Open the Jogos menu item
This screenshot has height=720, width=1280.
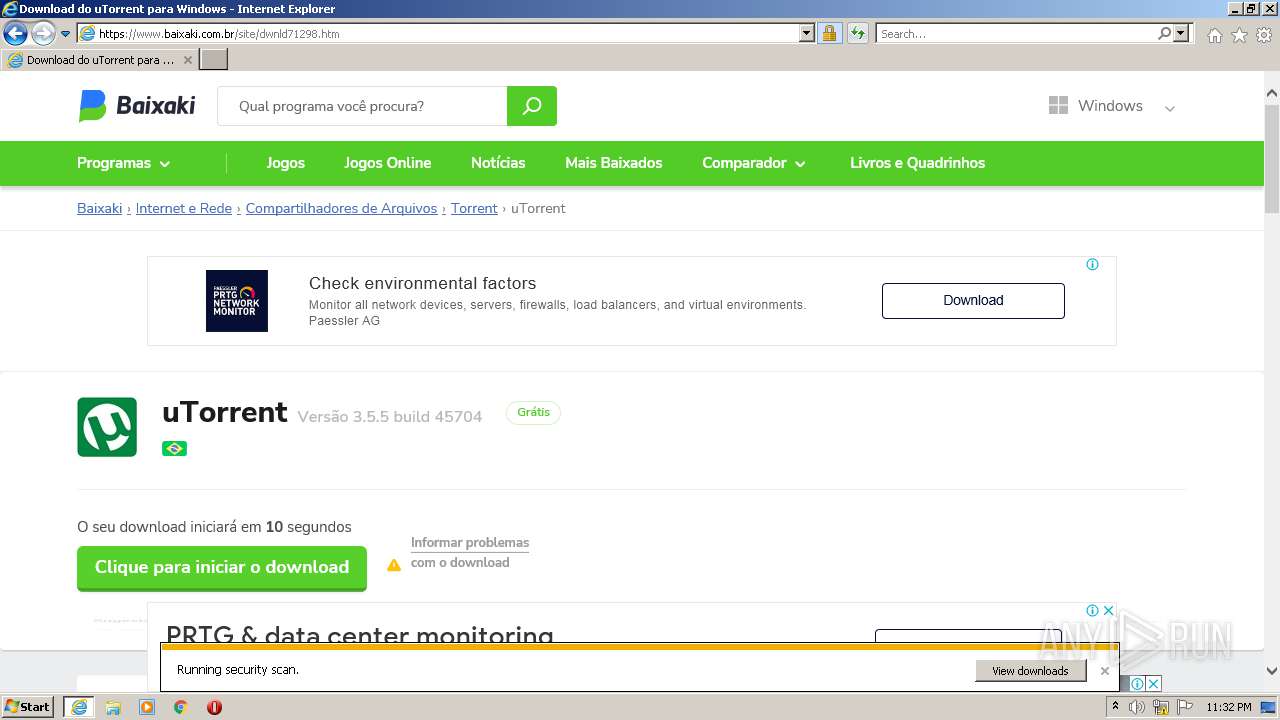[285, 163]
